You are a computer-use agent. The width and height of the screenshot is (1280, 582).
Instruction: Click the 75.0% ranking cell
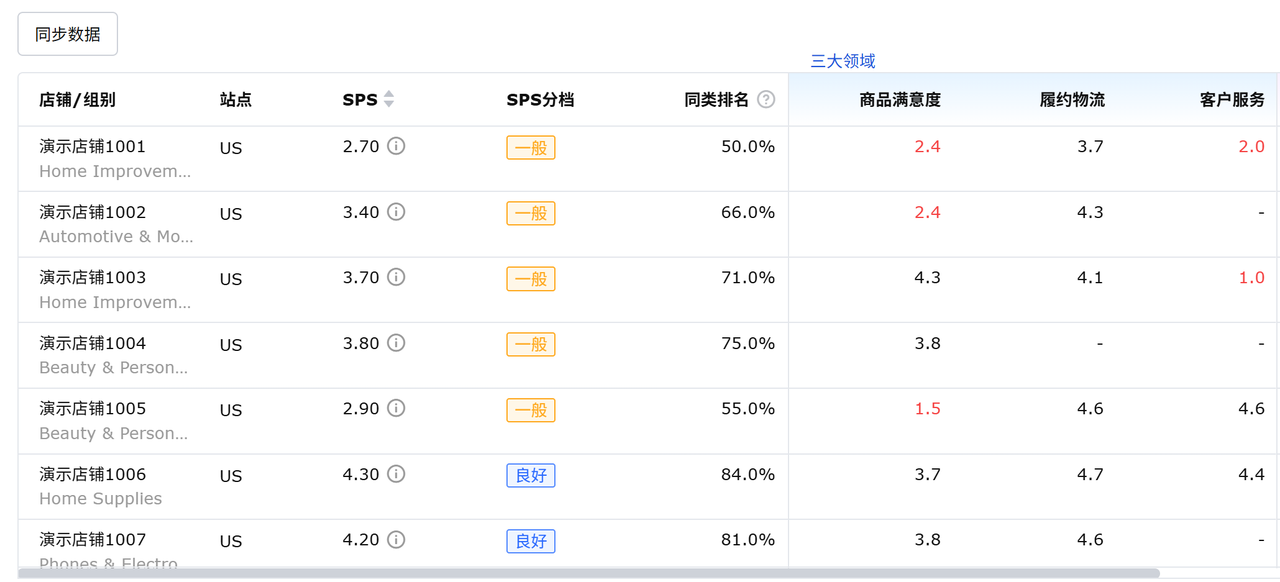(x=748, y=343)
